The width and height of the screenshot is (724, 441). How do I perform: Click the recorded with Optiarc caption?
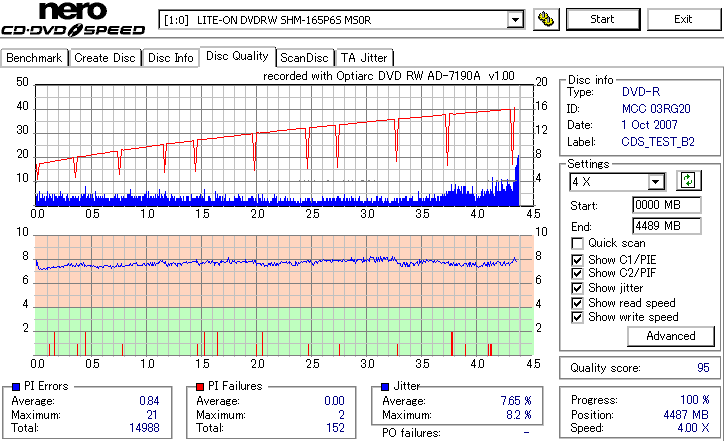tap(389, 76)
